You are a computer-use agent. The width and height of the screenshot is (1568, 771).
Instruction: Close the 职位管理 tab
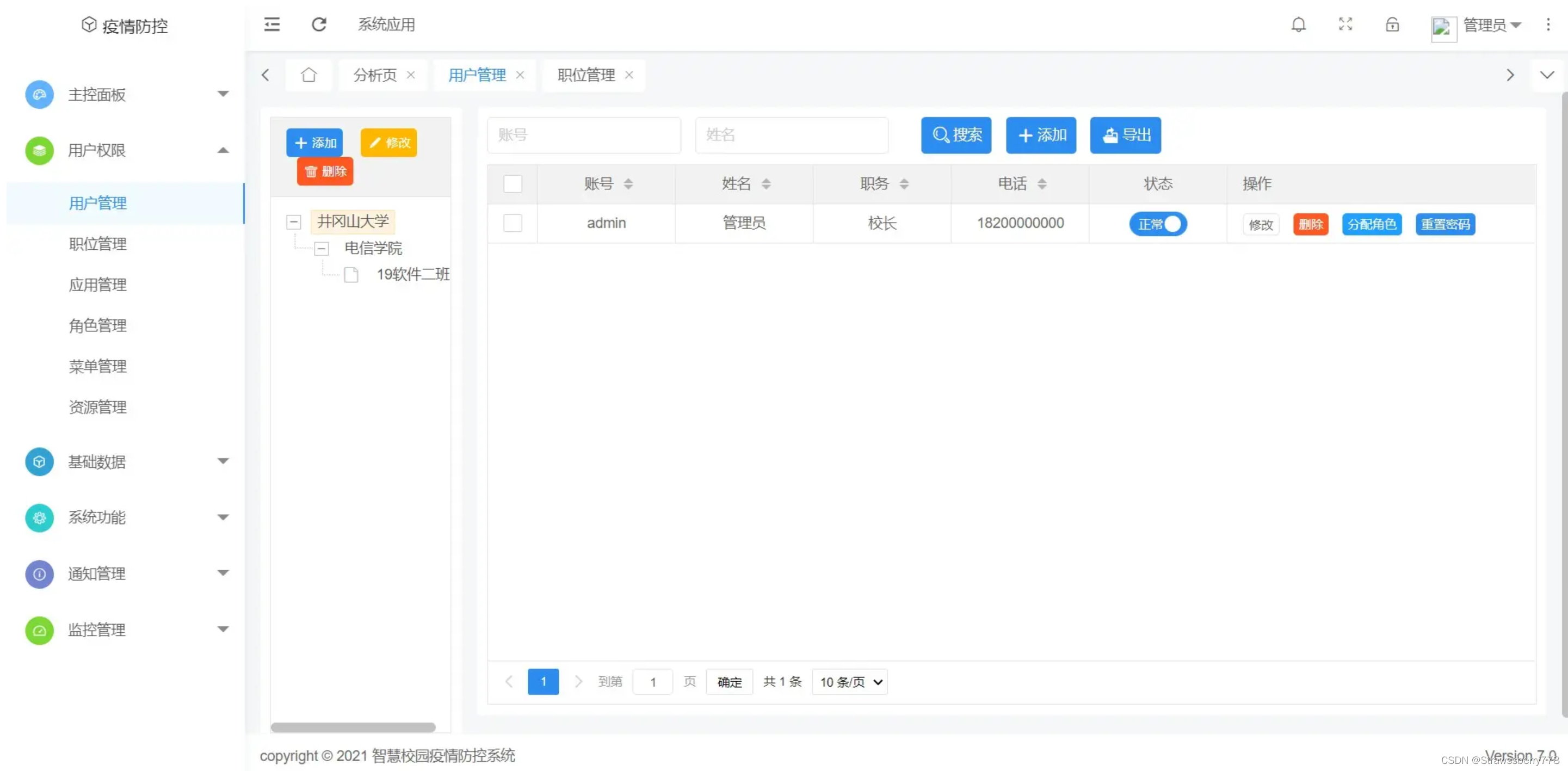pos(629,75)
